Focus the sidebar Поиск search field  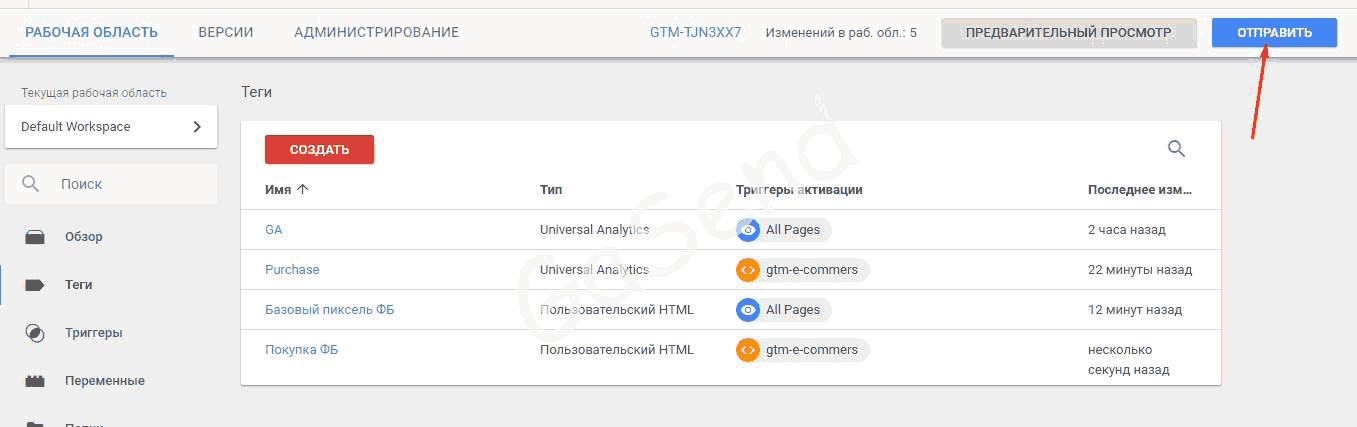(x=120, y=184)
